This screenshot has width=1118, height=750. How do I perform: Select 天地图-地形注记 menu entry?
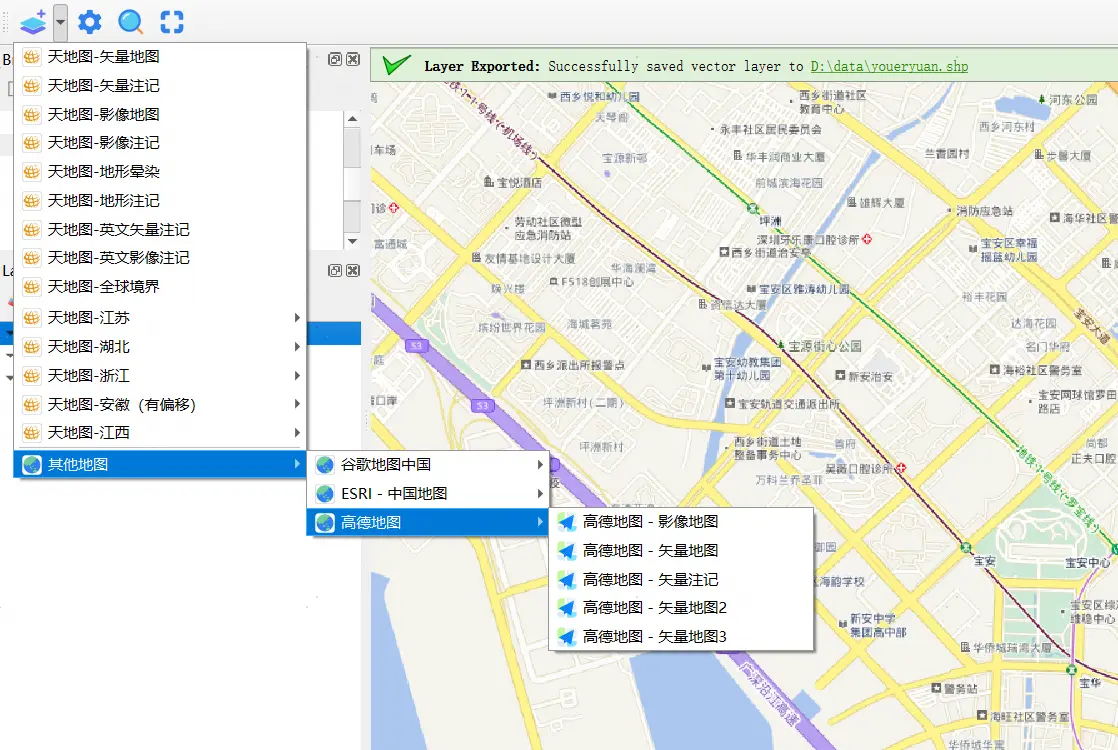(160, 200)
